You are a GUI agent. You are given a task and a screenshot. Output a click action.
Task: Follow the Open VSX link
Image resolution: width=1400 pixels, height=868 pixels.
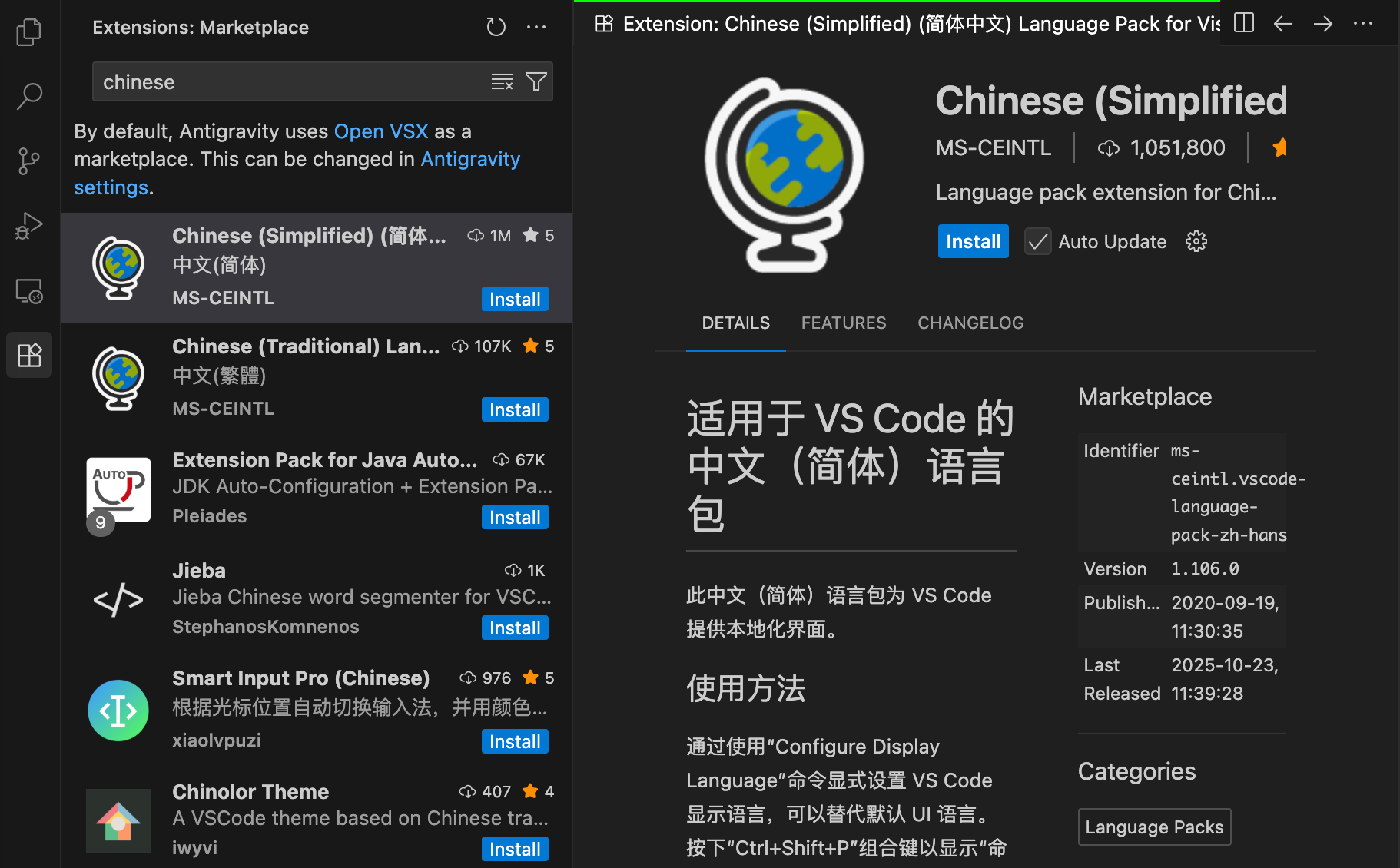(x=380, y=131)
